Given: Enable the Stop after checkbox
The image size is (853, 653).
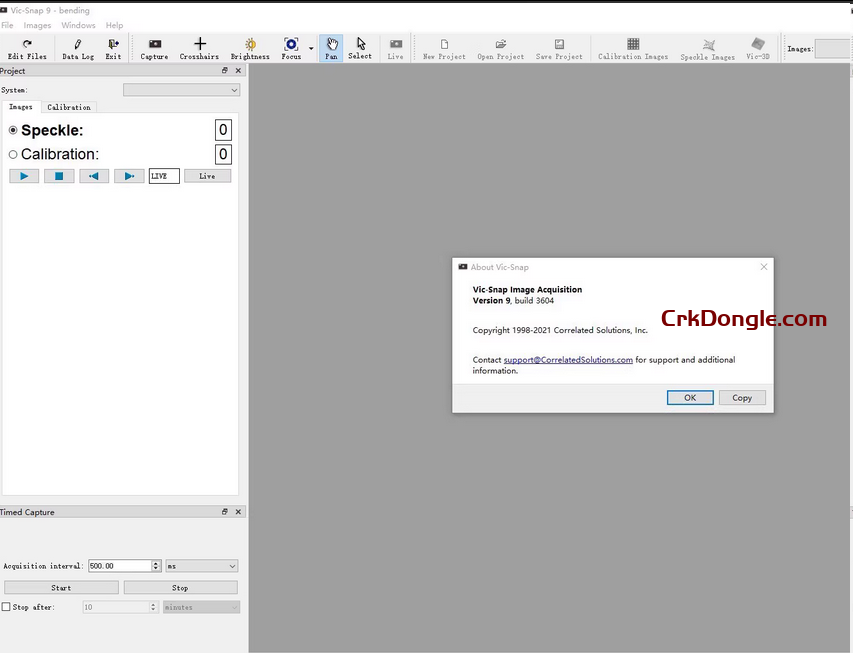Looking at the screenshot, I should click(7, 607).
